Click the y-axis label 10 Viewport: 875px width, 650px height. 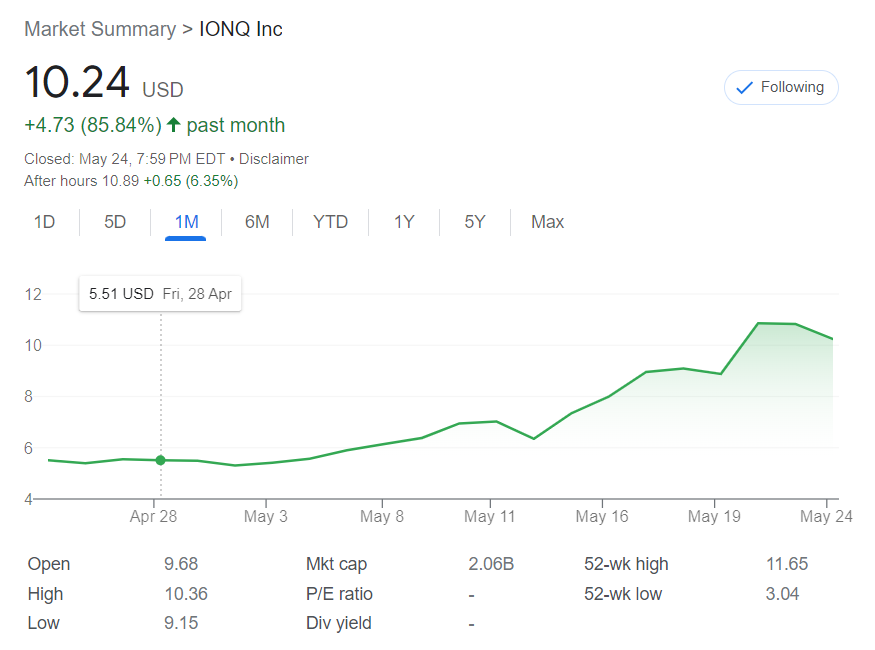(33, 345)
